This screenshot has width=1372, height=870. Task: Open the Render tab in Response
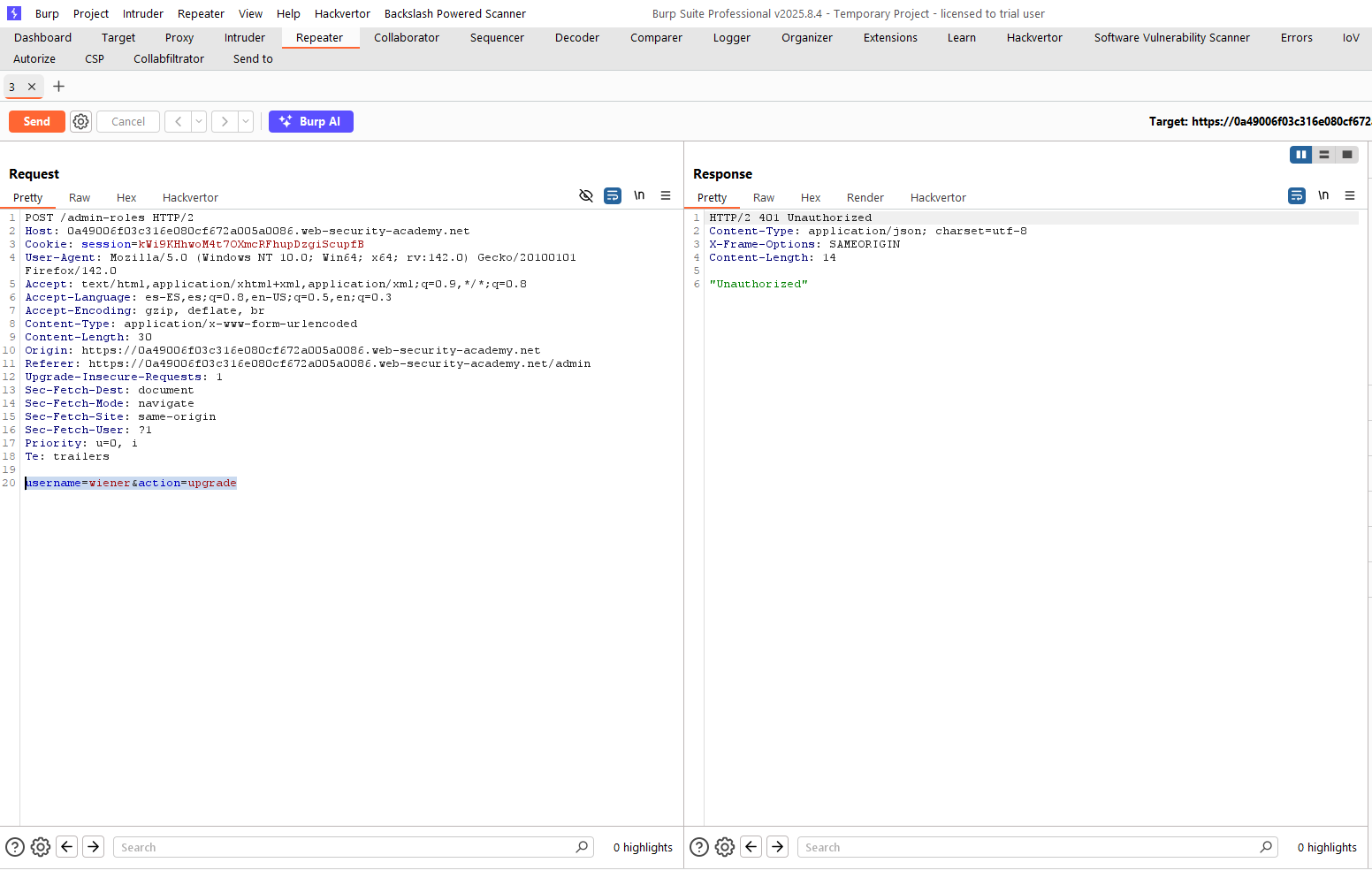click(x=865, y=197)
